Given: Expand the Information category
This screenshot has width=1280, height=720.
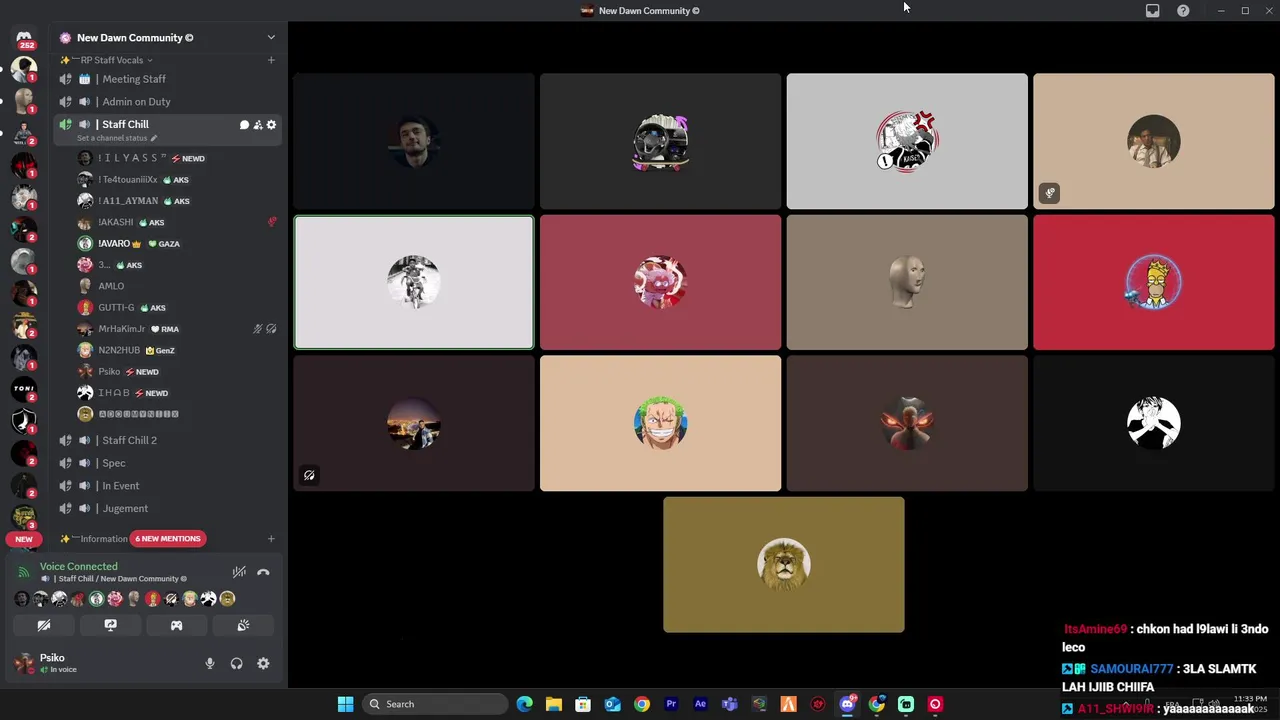Looking at the screenshot, I should click(96, 539).
